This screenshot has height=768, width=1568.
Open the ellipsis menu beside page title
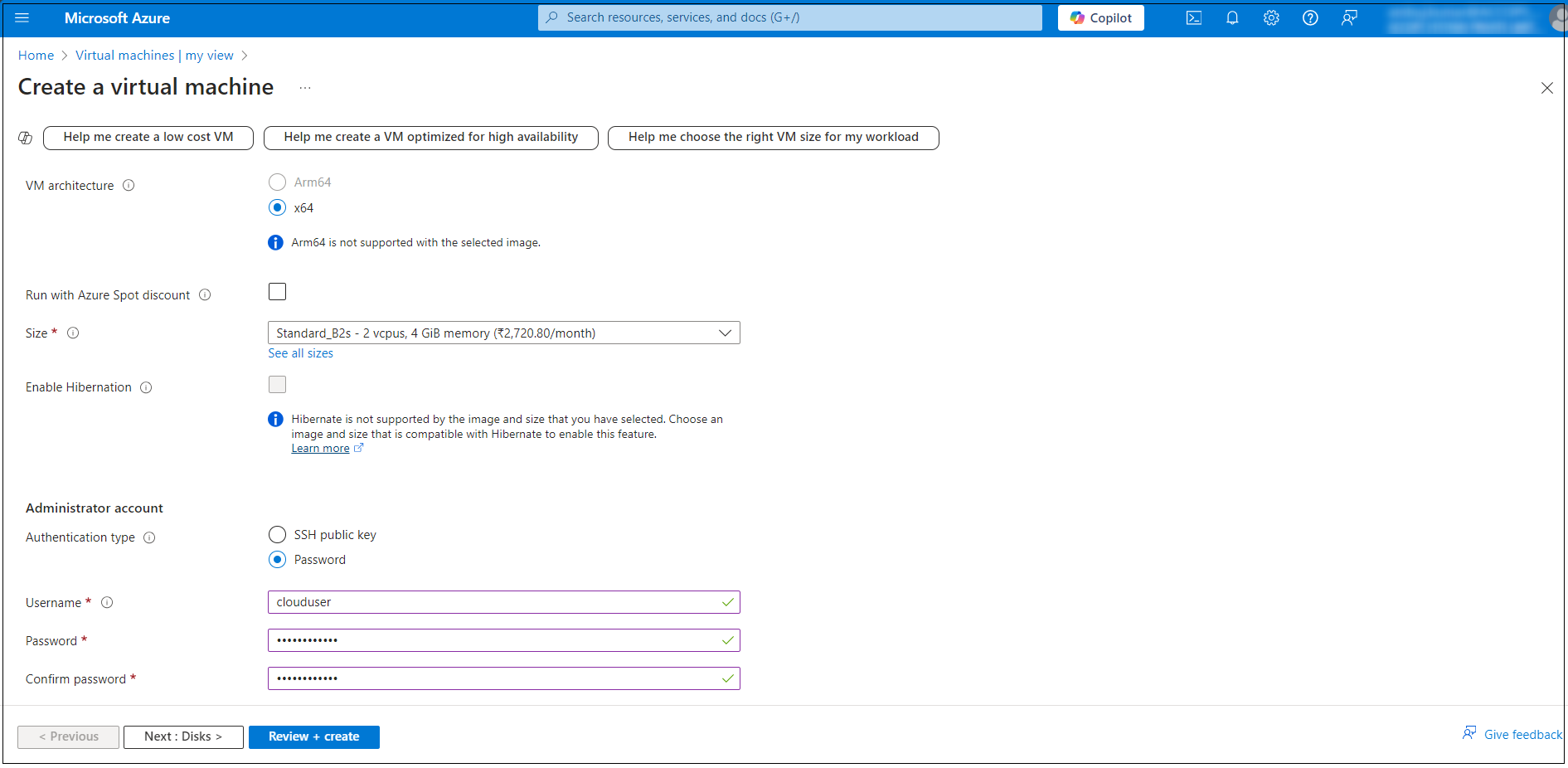coord(305,88)
